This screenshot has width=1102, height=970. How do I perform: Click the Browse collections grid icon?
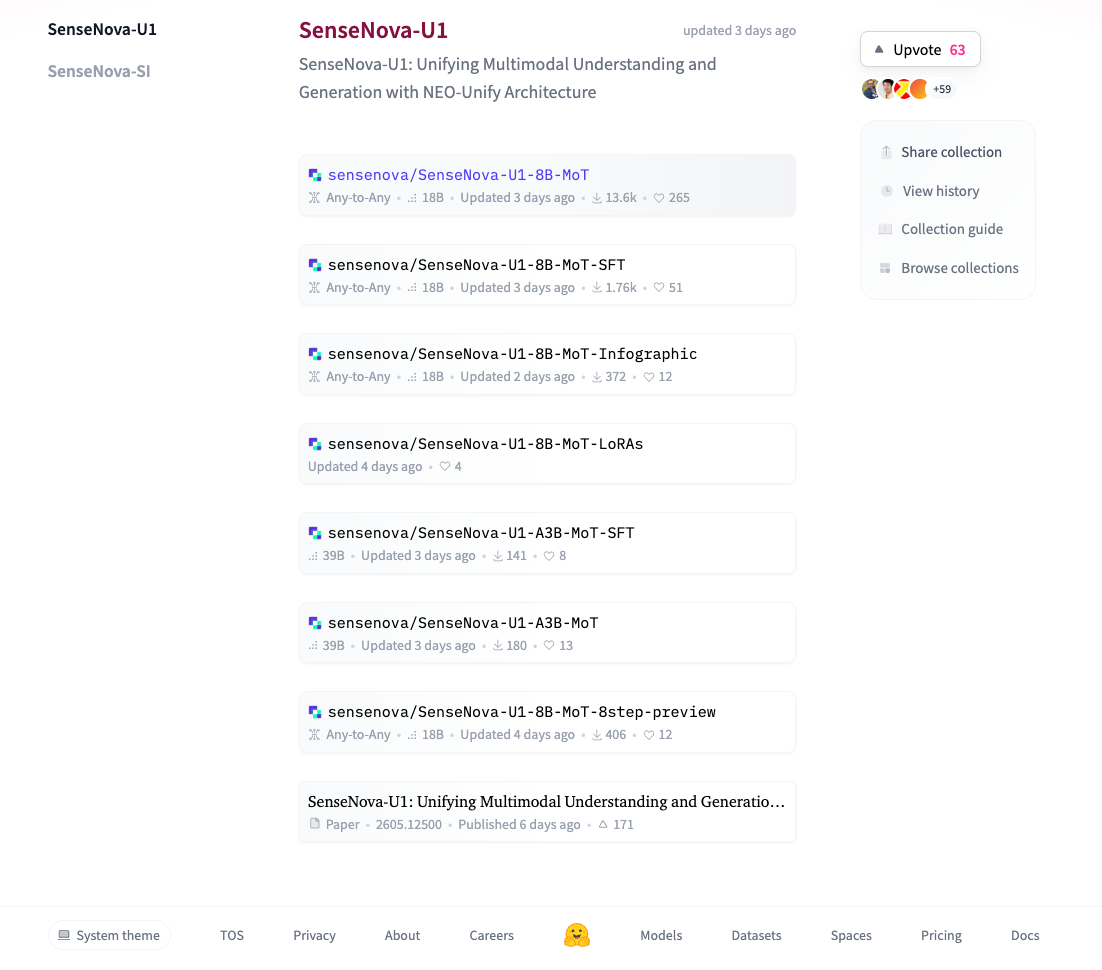(x=886, y=268)
